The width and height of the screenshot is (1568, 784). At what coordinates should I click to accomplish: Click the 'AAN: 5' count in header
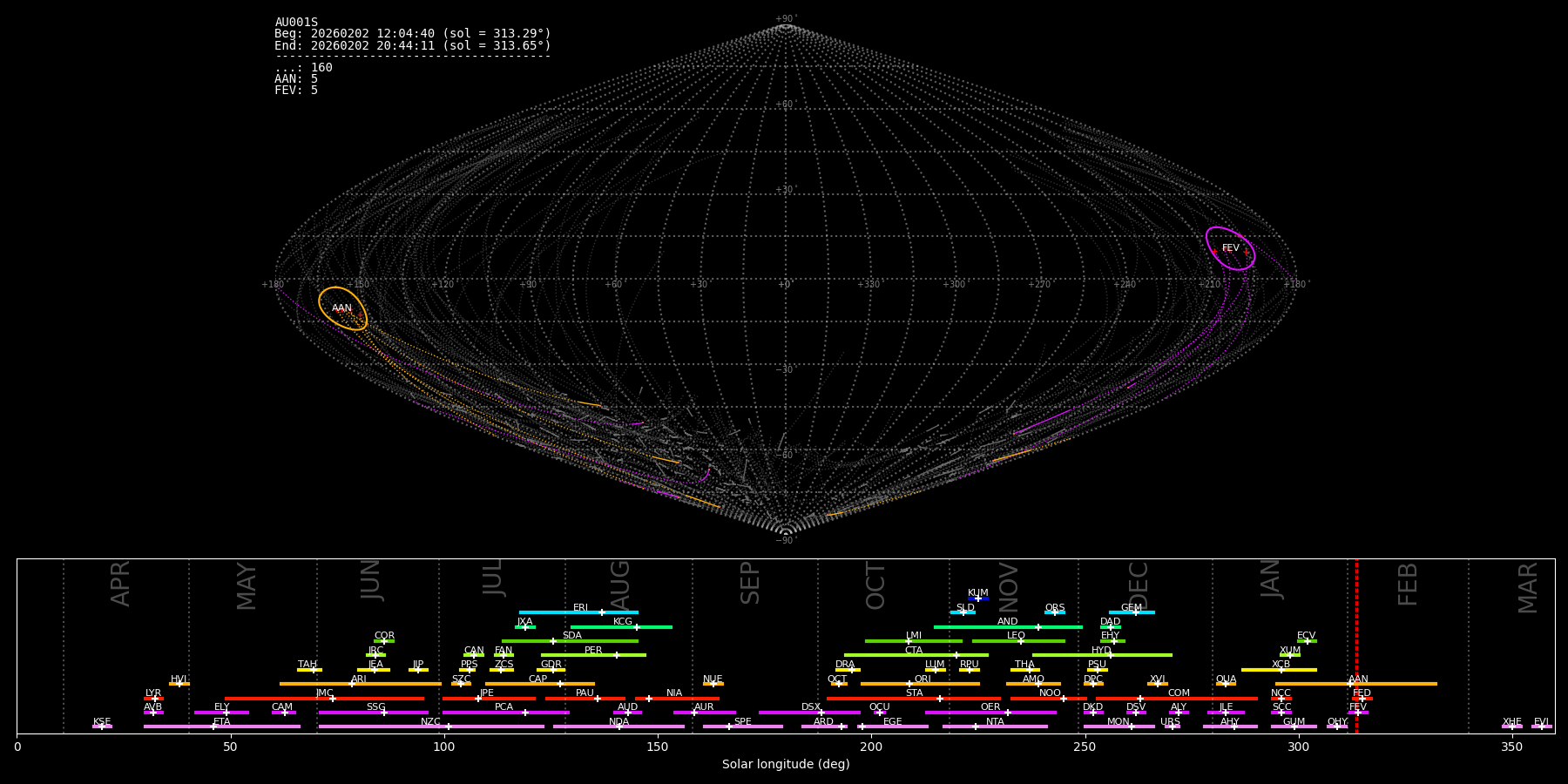pos(296,79)
